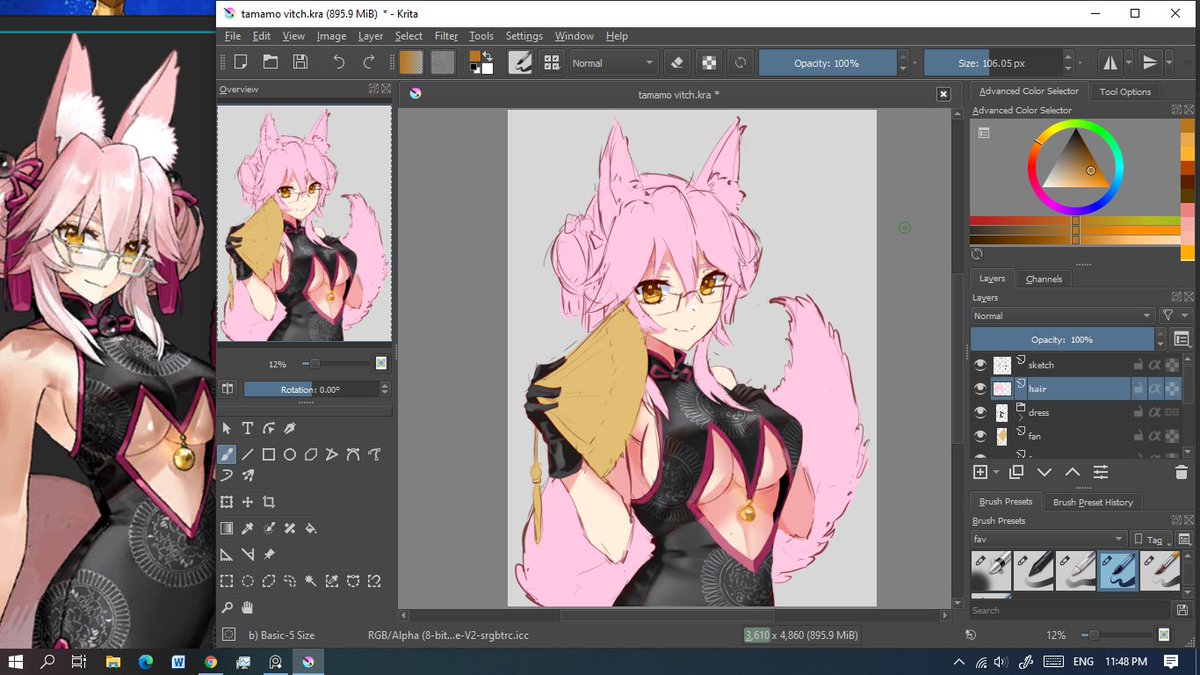Switch to Brush Preset History tab
The width and height of the screenshot is (1200, 675).
point(1092,502)
